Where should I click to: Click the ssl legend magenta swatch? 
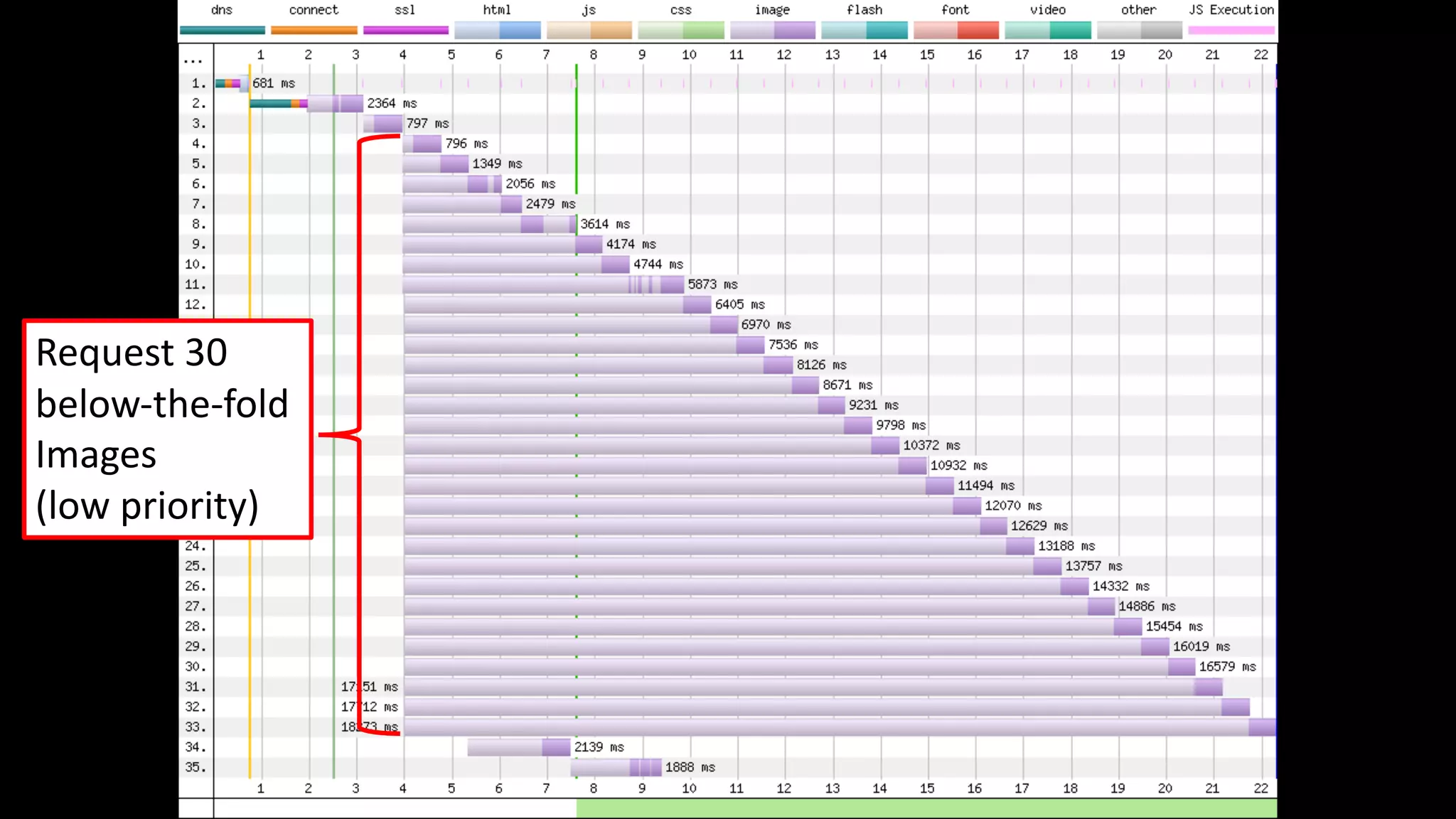[x=405, y=31]
